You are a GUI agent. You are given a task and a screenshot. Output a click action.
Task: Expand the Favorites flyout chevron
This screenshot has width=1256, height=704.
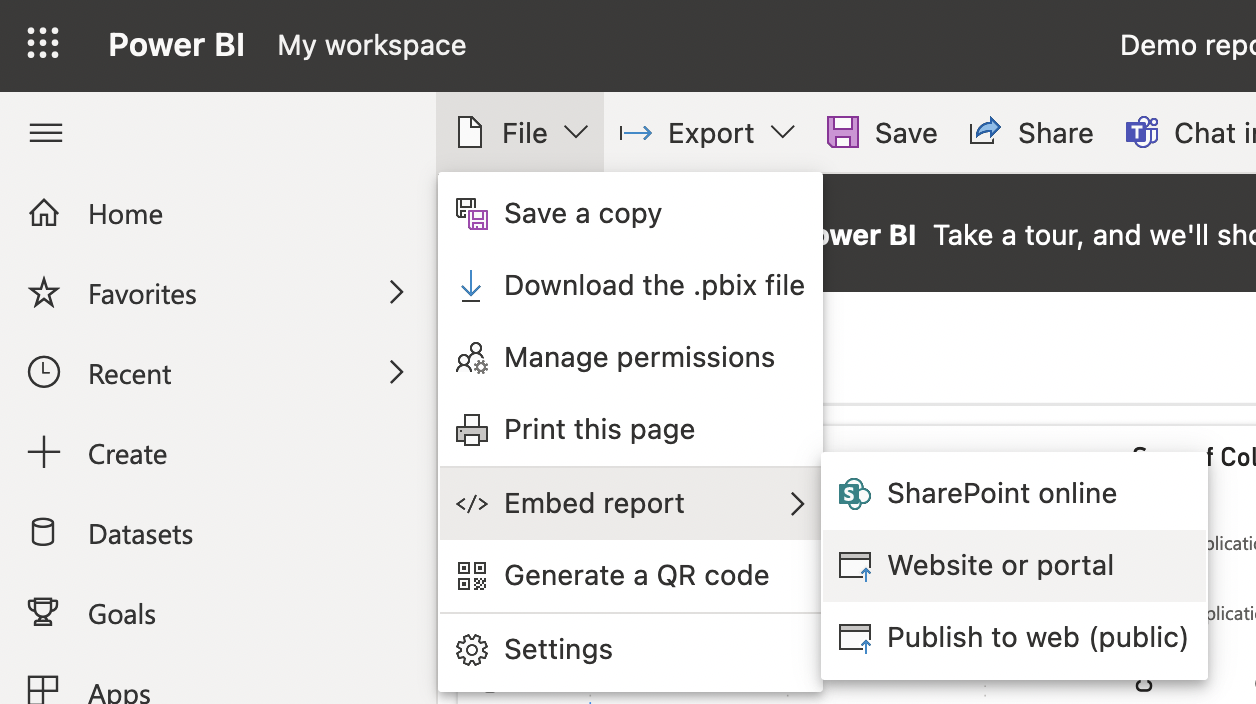(397, 293)
